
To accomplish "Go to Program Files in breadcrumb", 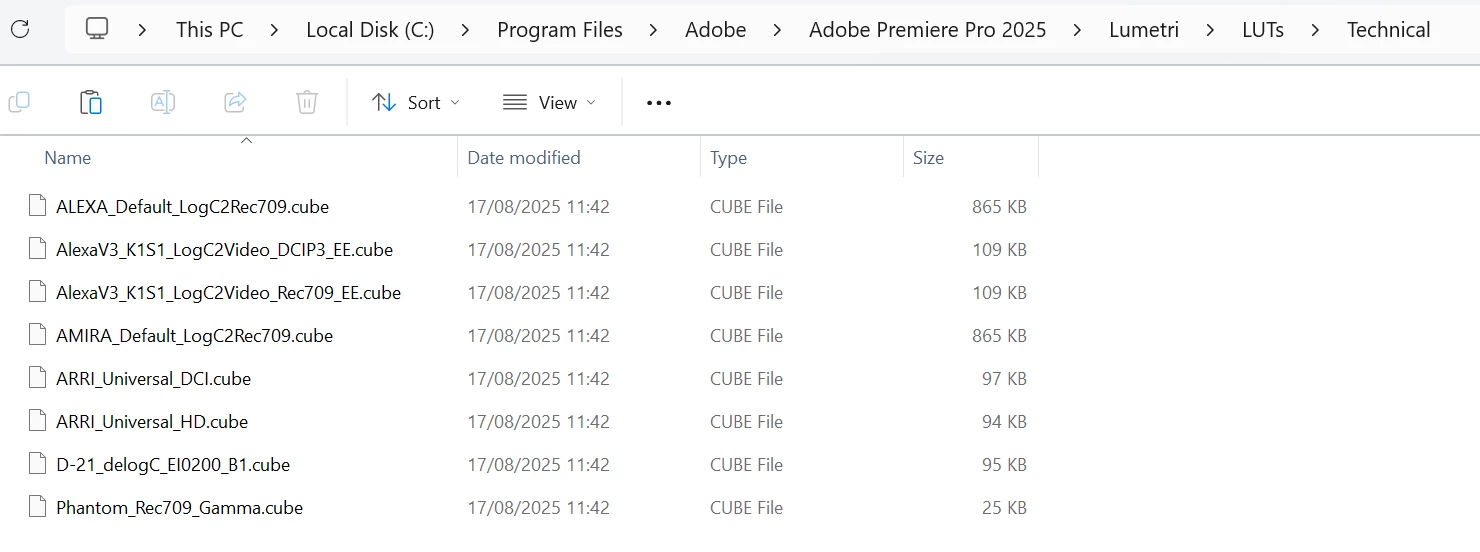I will (560, 30).
